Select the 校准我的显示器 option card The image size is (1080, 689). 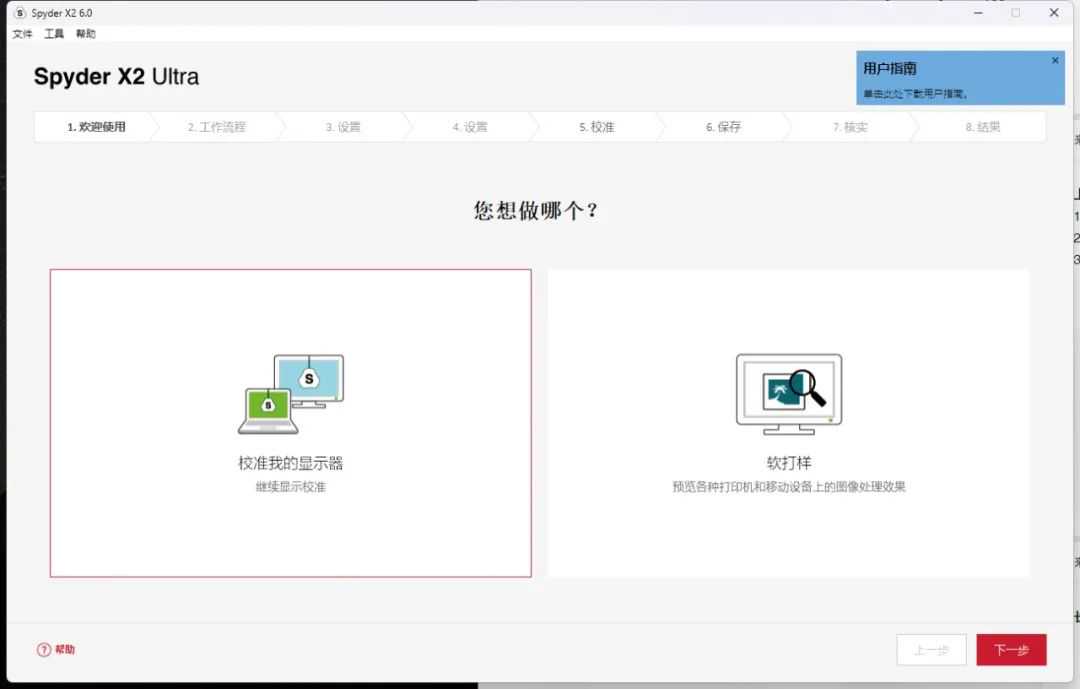290,423
